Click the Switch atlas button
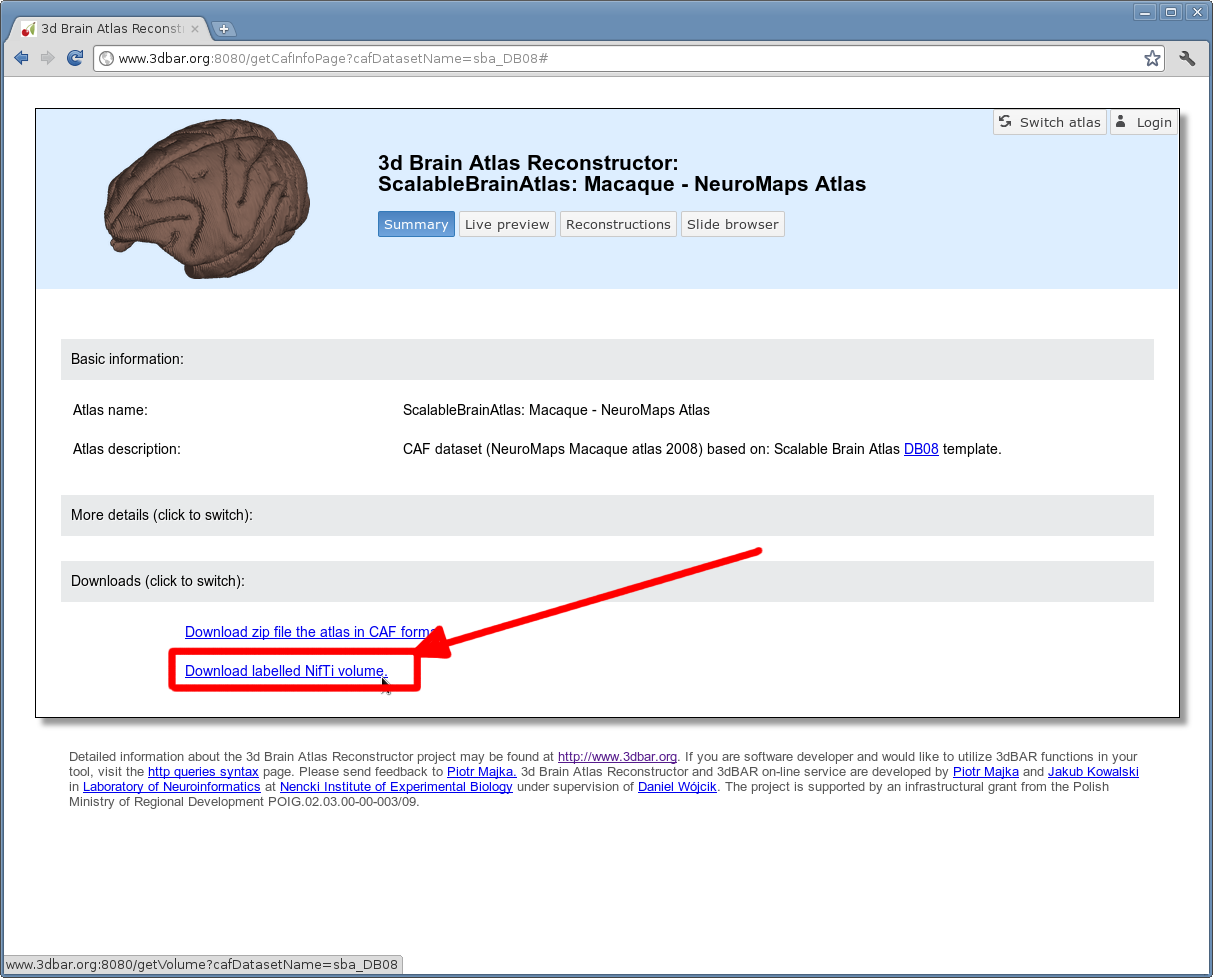 point(1049,122)
